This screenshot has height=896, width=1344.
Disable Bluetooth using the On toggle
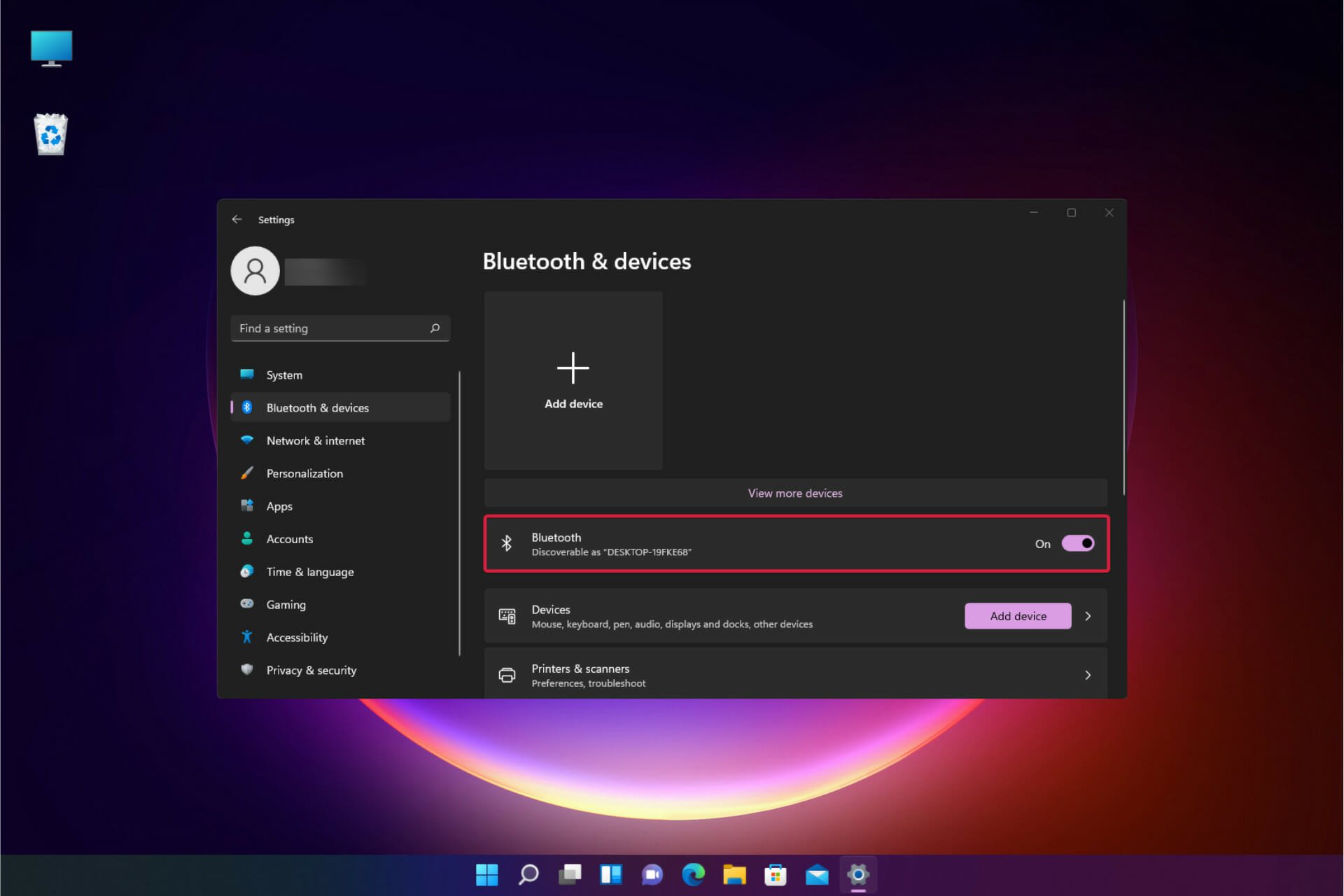[x=1078, y=543]
